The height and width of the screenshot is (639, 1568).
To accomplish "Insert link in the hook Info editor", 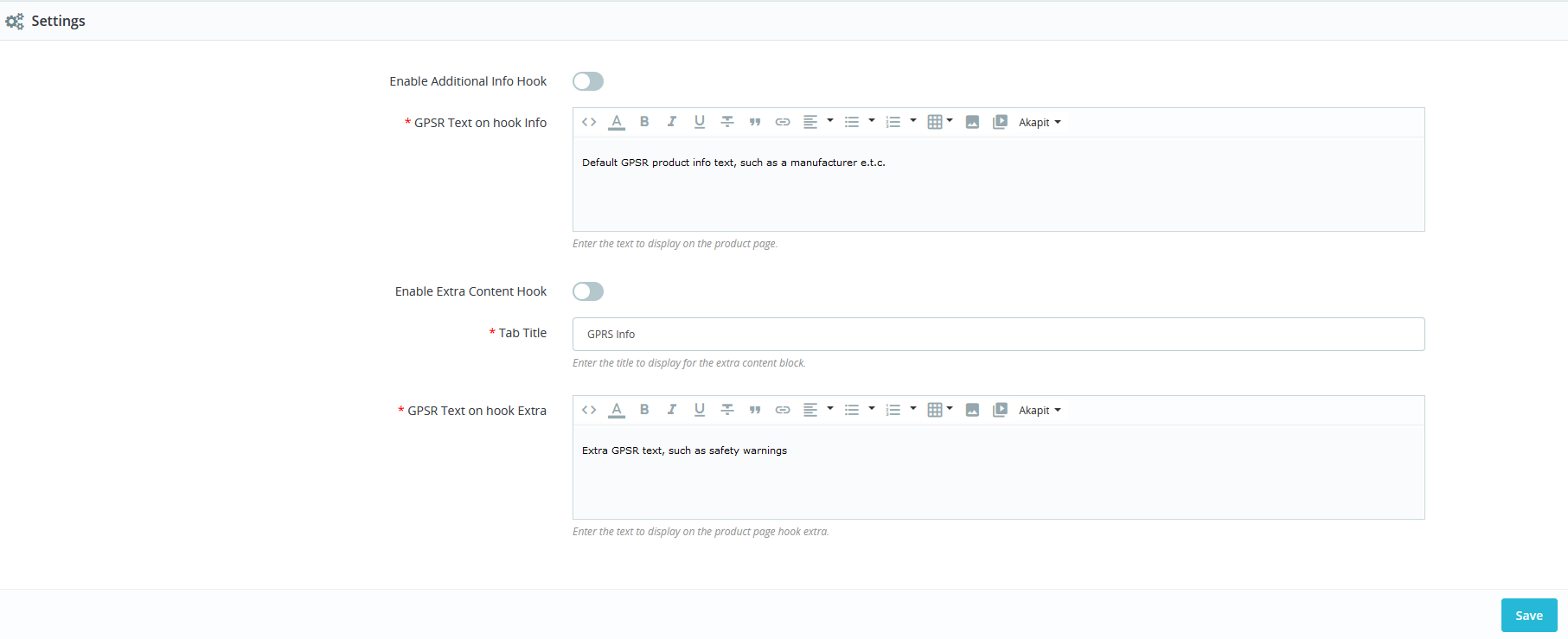I will click(x=783, y=122).
